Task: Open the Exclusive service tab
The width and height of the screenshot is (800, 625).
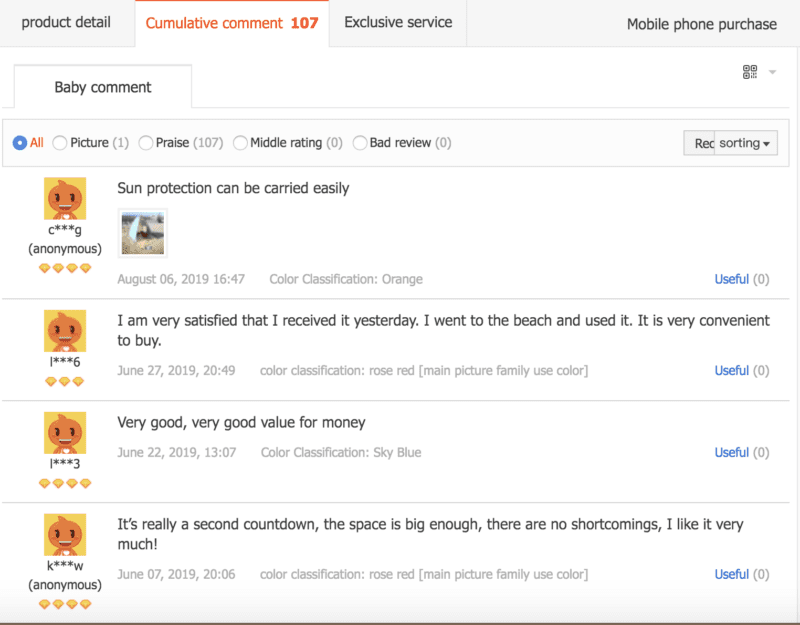Action: 398,22
